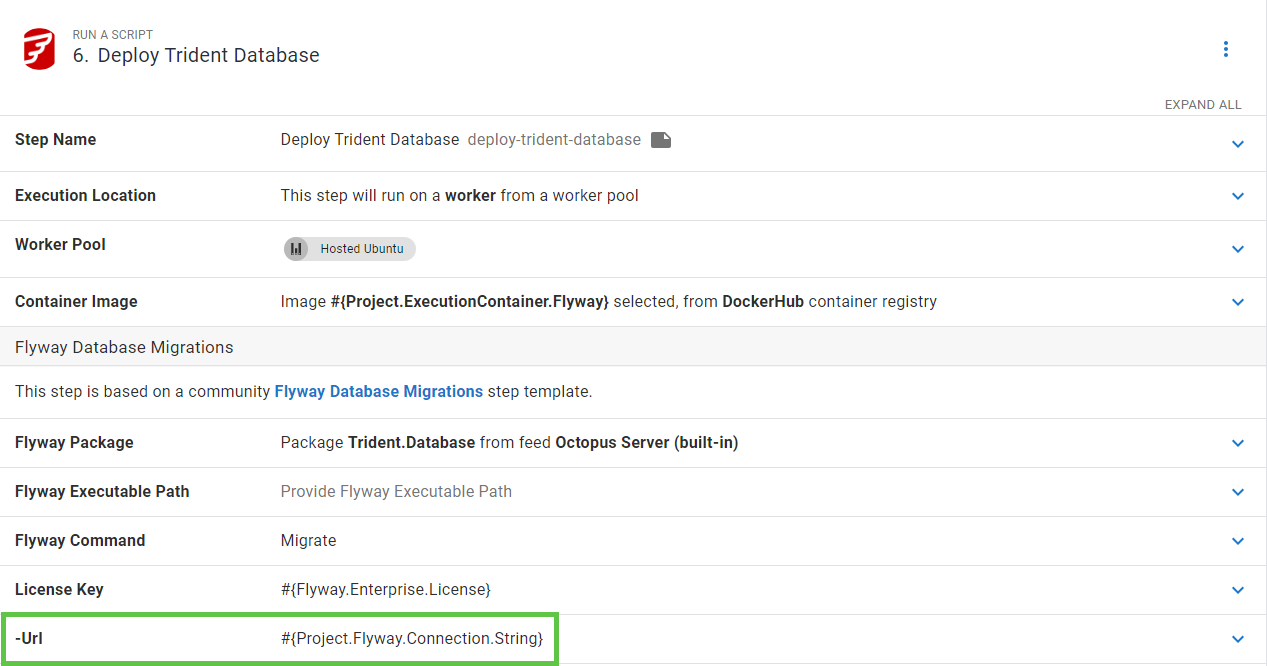Viewport: 1267px width, 666px height.
Task: Select the Migrate command value
Action: point(308,540)
